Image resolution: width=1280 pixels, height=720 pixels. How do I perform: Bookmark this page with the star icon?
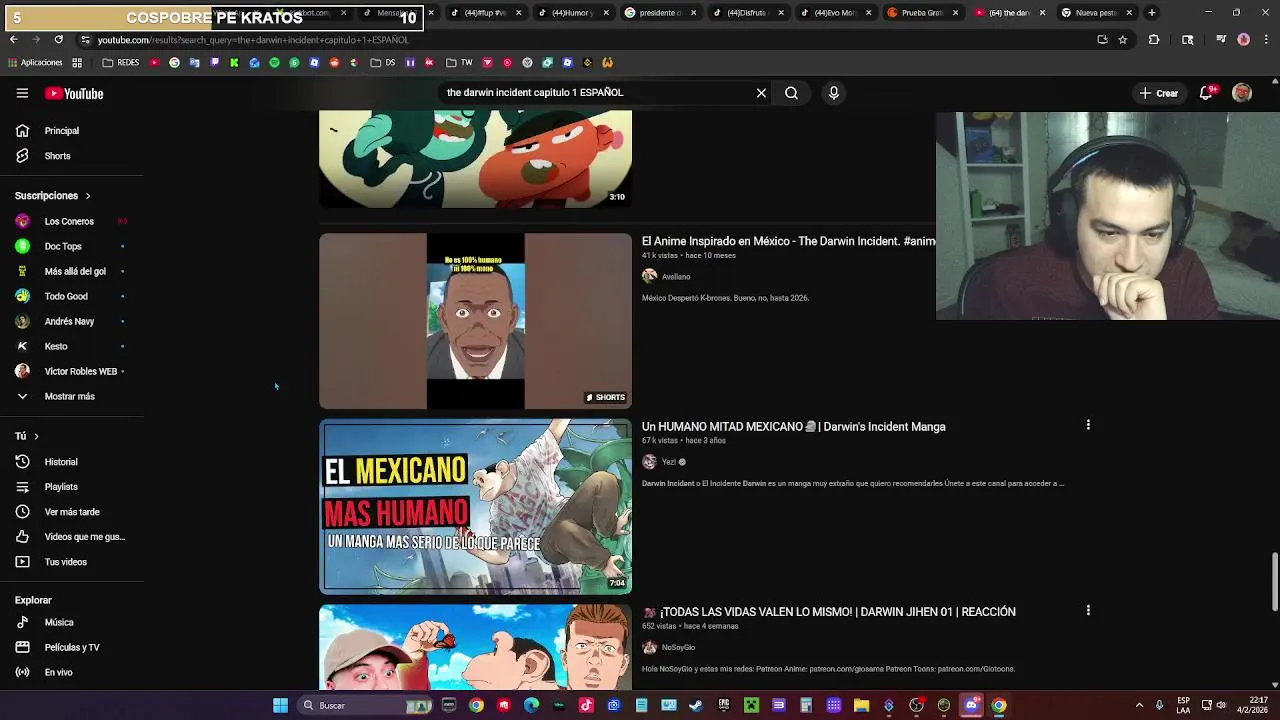pyautogui.click(x=1123, y=39)
